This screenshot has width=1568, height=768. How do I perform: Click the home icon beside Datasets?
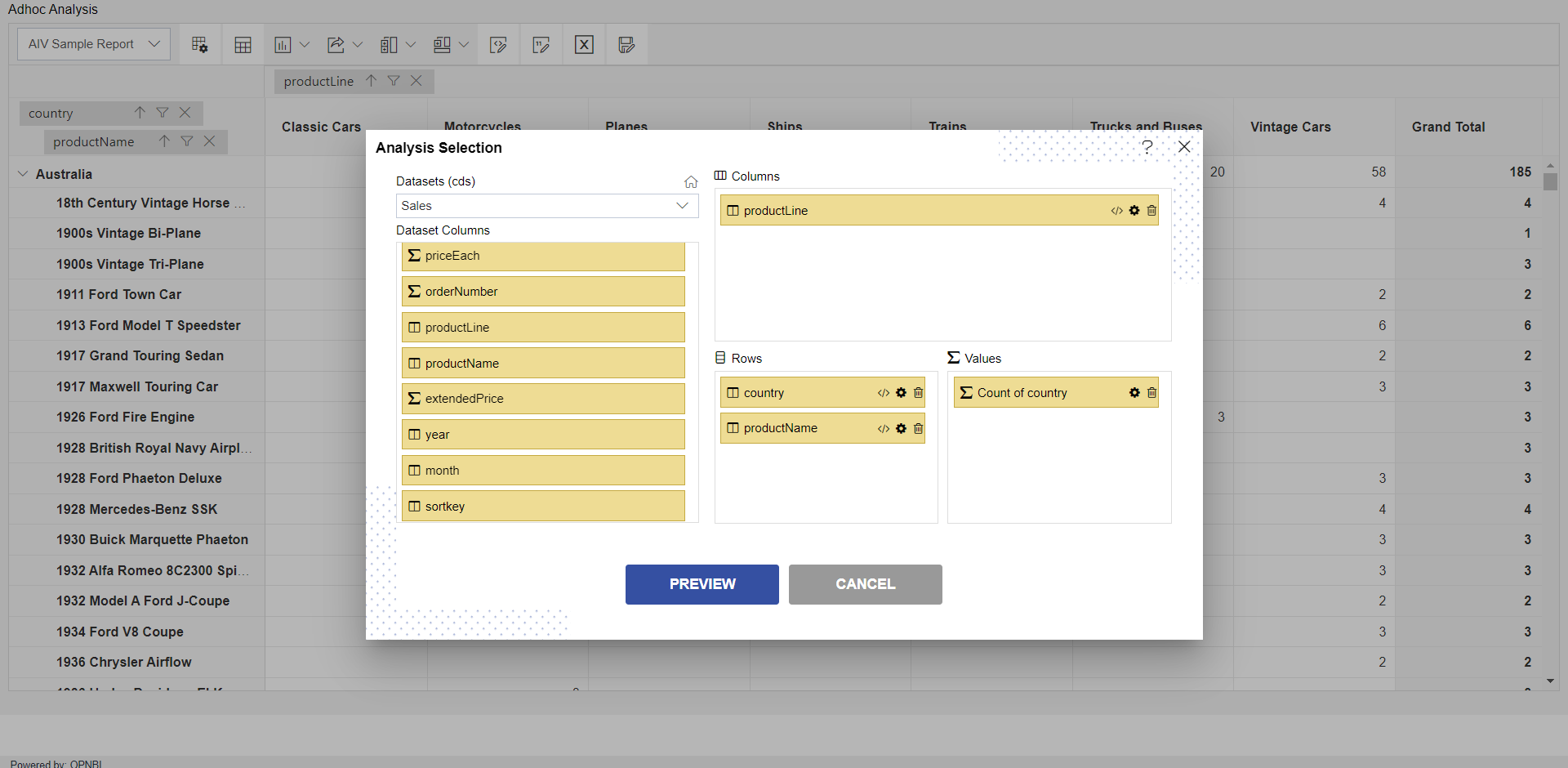tap(691, 181)
